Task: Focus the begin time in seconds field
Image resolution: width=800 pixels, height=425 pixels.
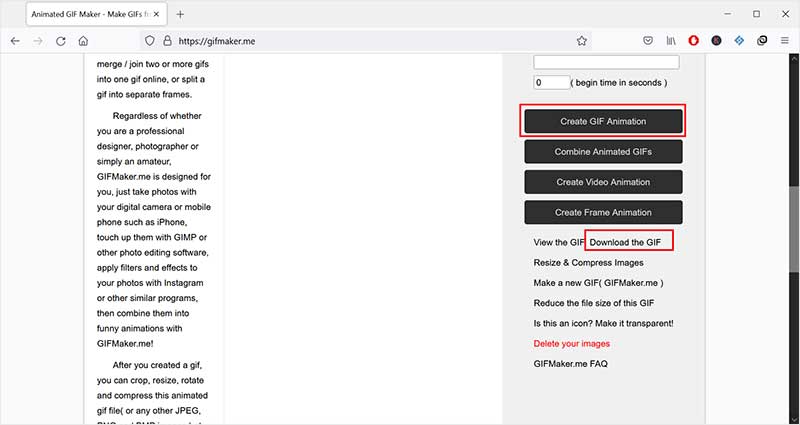Action: [551, 82]
